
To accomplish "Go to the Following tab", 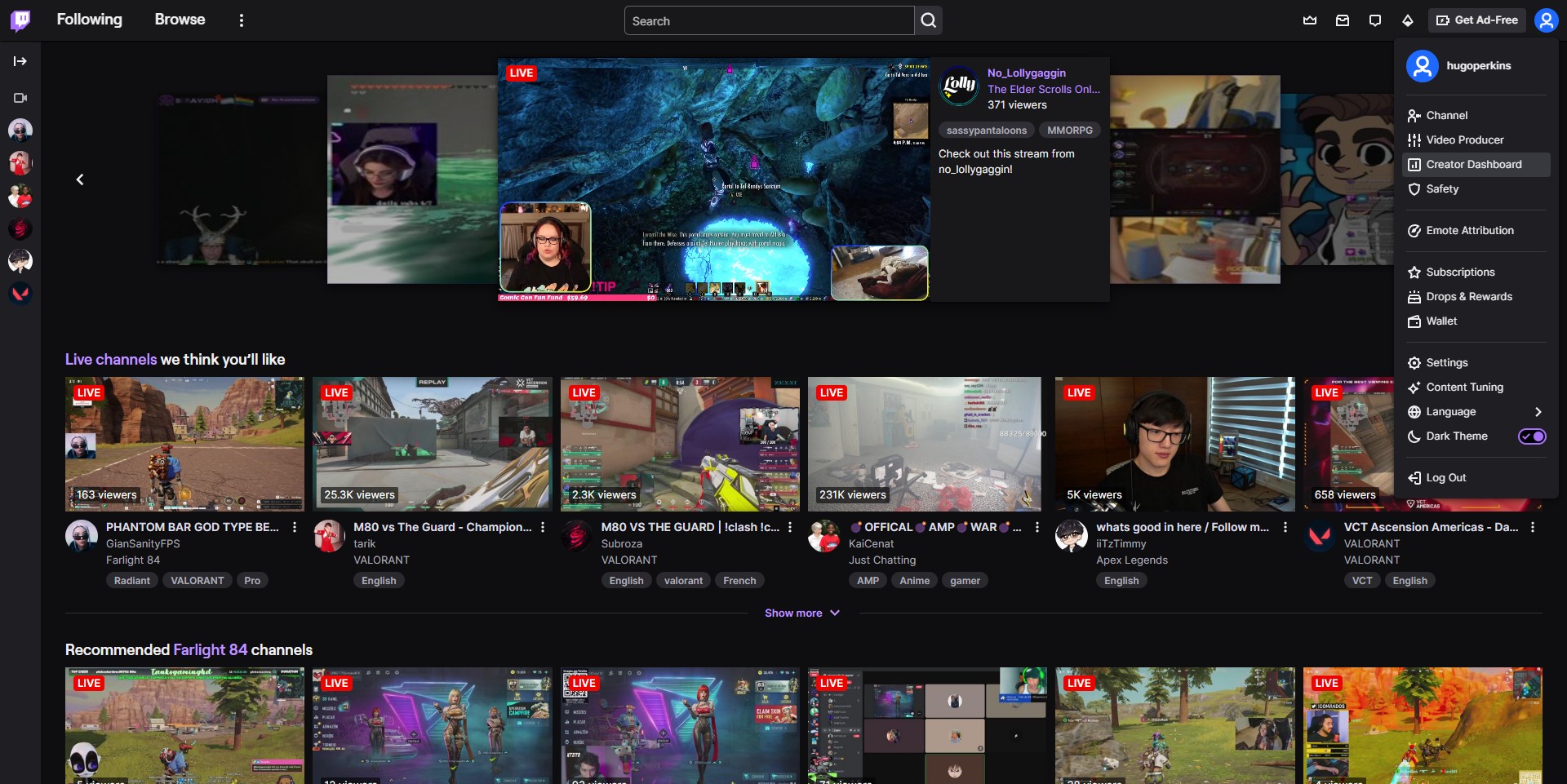I will click(90, 20).
